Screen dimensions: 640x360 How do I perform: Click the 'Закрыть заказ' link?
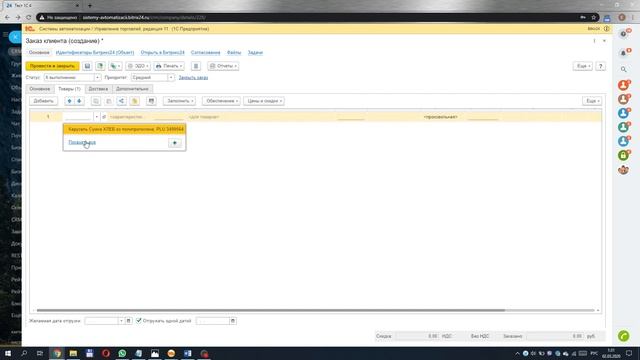[x=193, y=78]
